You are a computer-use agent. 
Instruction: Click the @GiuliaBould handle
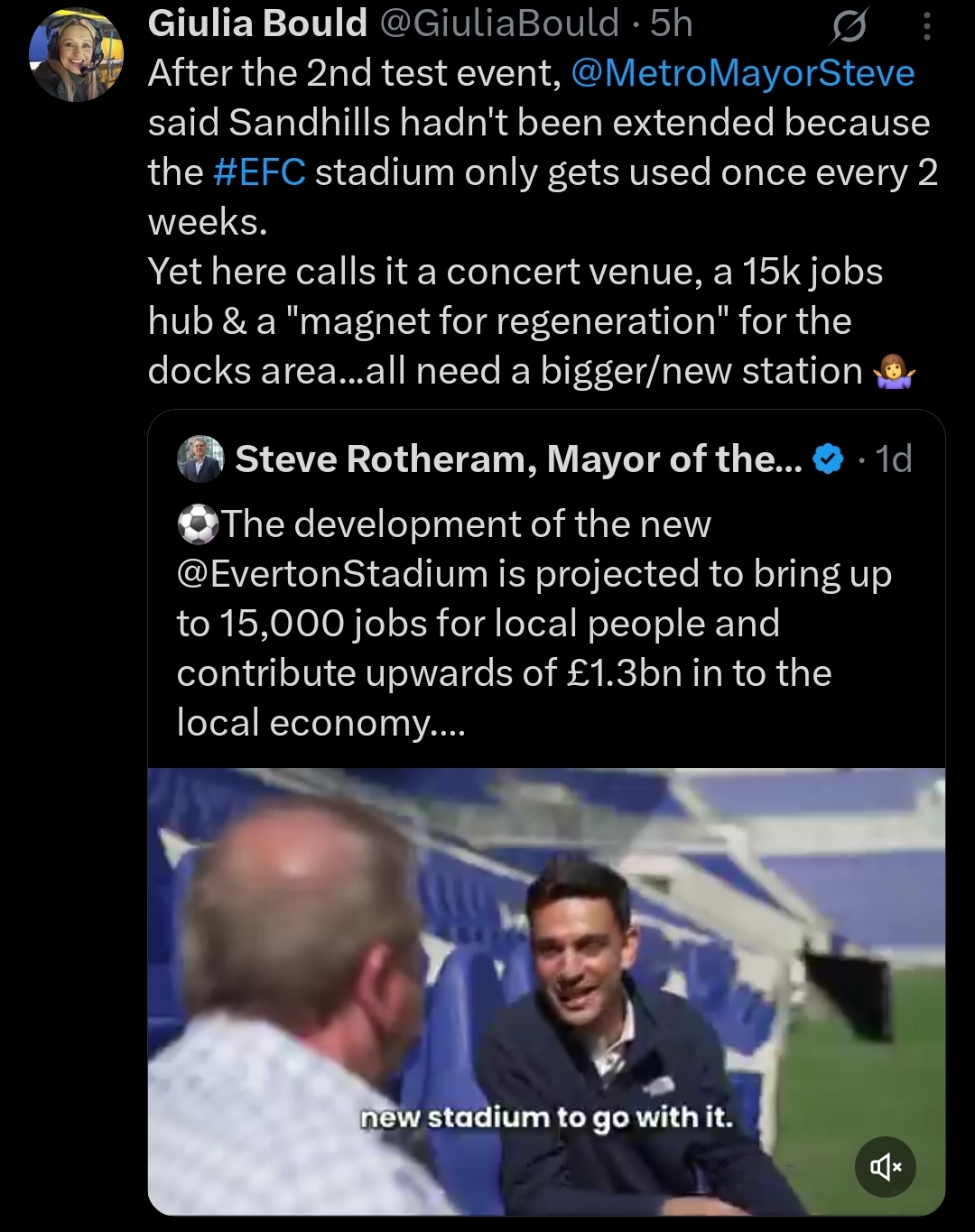[499, 23]
